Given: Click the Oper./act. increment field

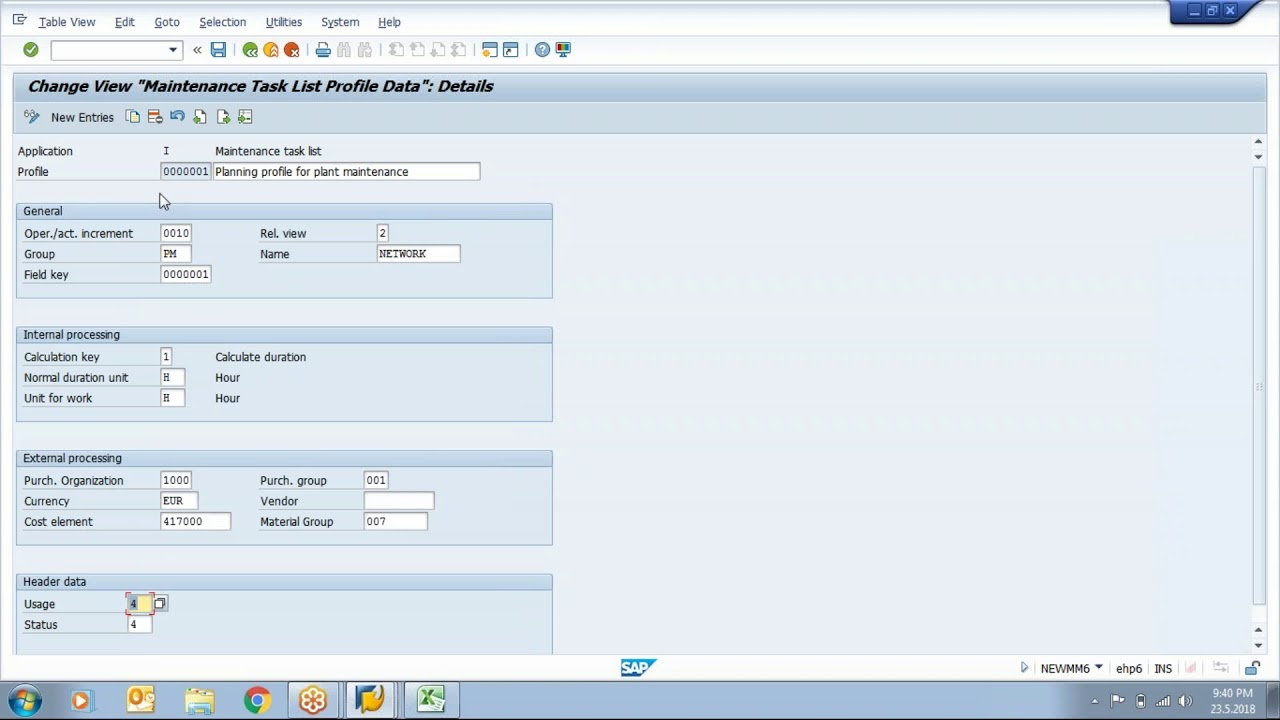Looking at the screenshot, I should (x=175, y=233).
